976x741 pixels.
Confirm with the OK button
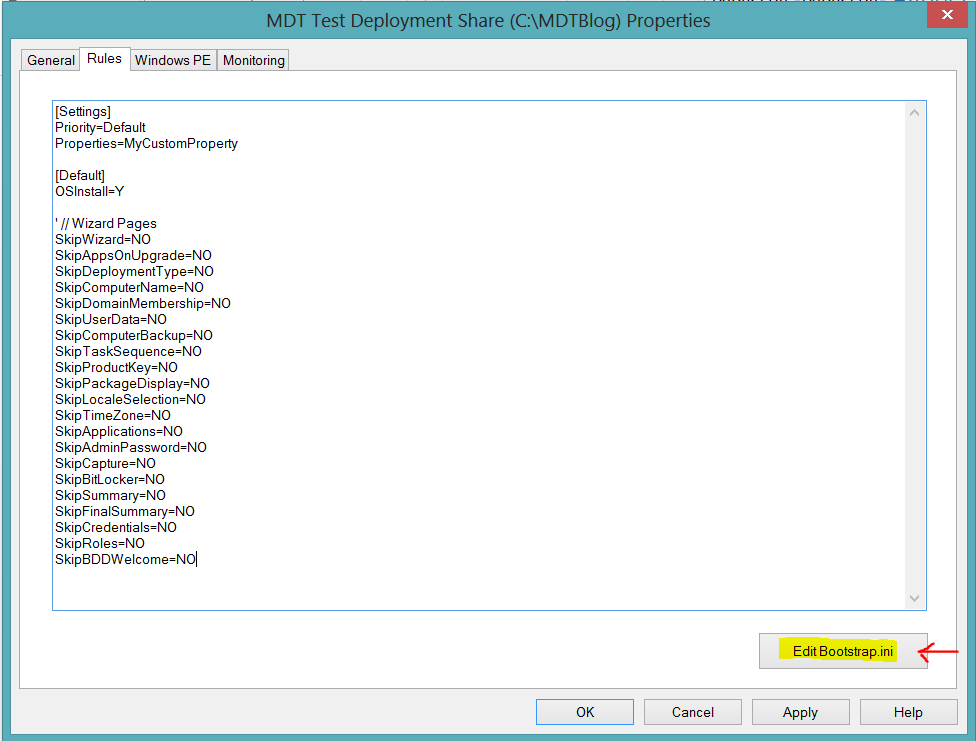point(584,712)
